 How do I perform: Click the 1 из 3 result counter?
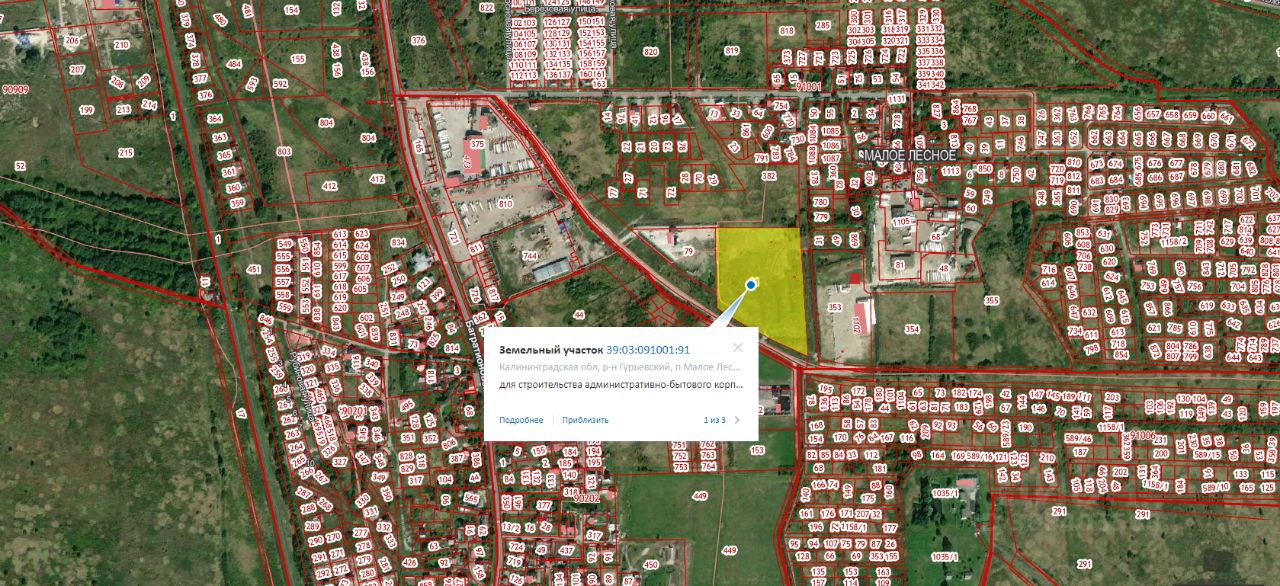coord(714,420)
